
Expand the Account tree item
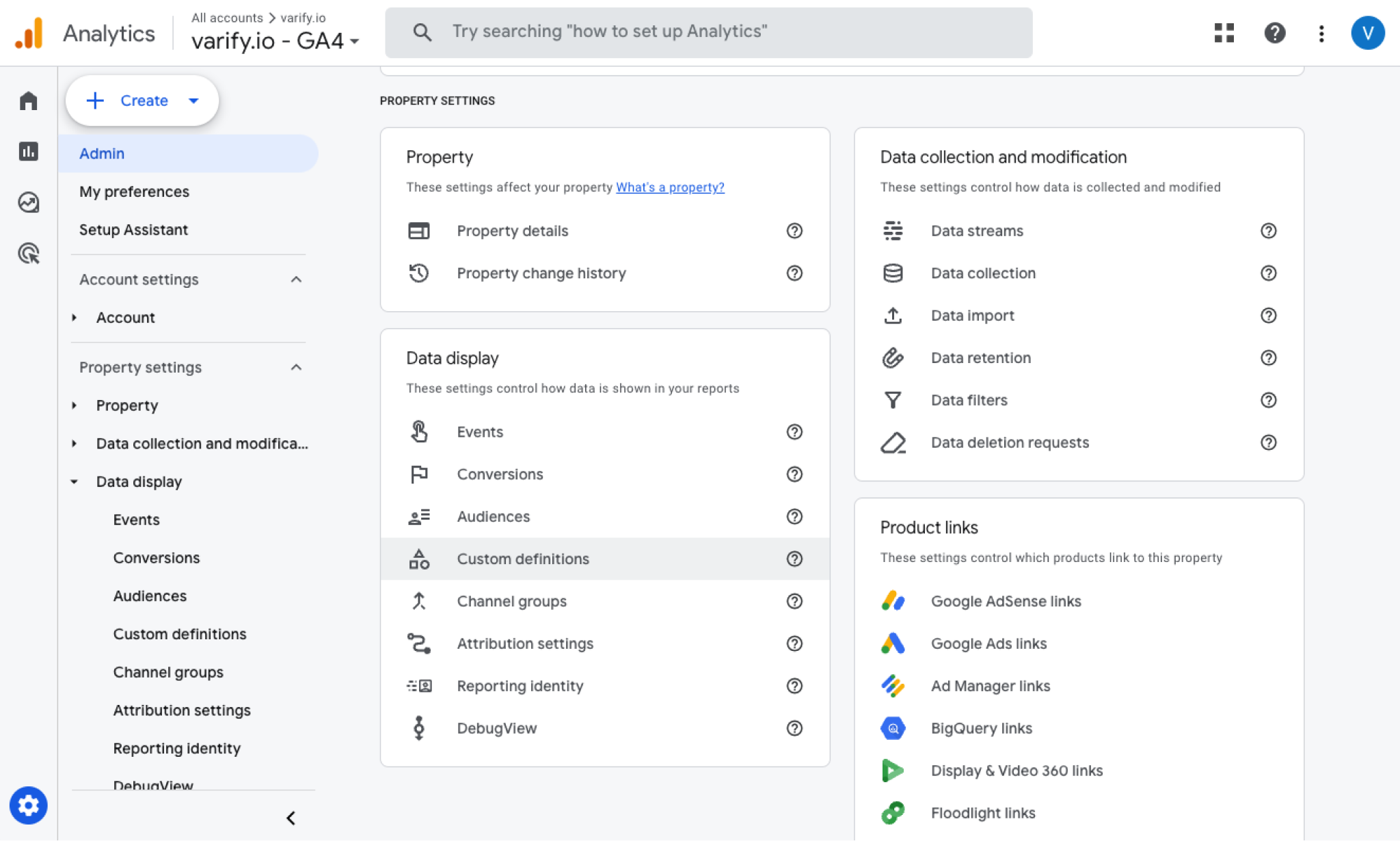coord(75,318)
